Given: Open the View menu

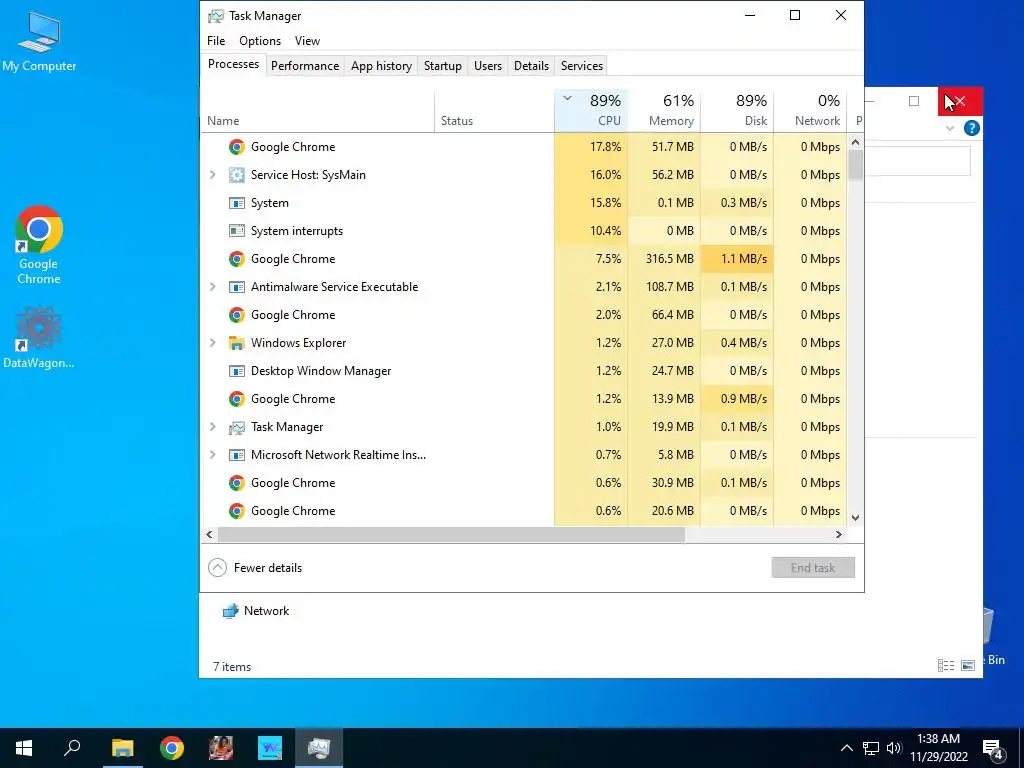Looking at the screenshot, I should 307,40.
